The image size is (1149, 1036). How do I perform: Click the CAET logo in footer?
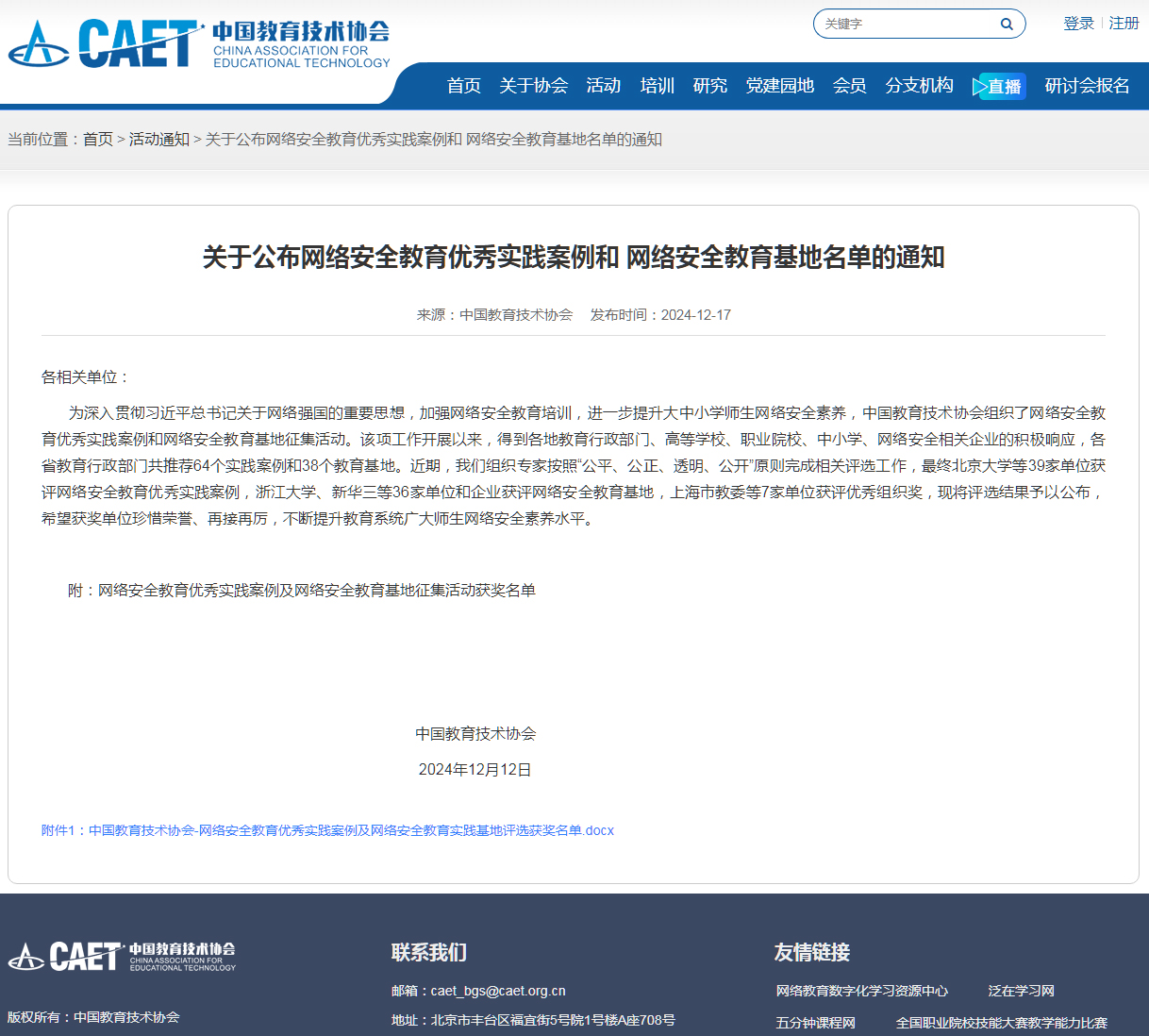(x=122, y=956)
